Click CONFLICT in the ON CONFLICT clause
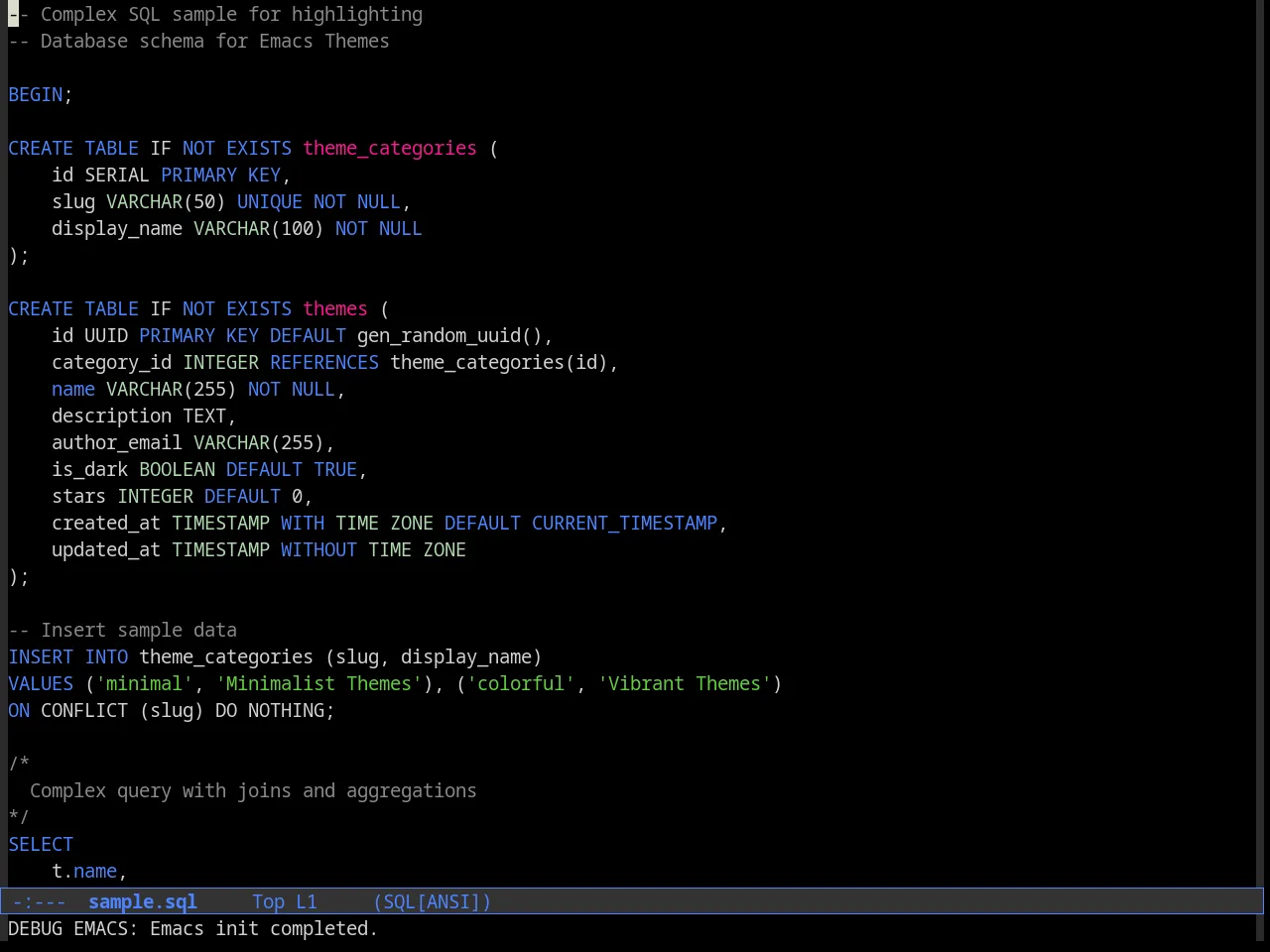 pos(84,710)
